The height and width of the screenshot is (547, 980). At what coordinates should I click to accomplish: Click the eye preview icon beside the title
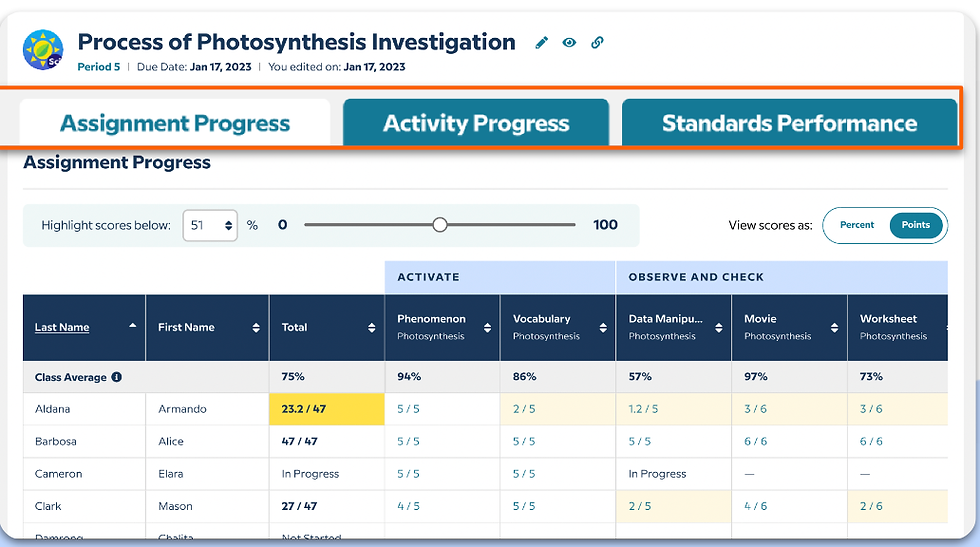[x=569, y=43]
